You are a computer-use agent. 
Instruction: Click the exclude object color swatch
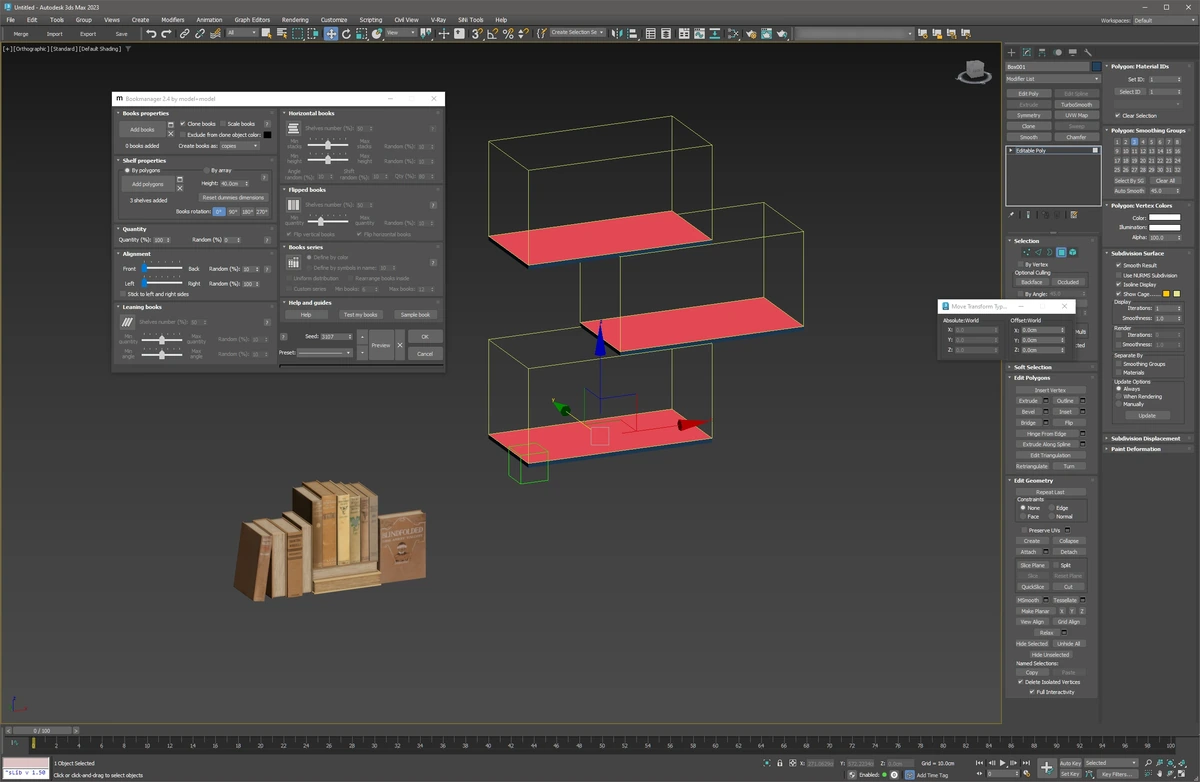(x=267, y=134)
